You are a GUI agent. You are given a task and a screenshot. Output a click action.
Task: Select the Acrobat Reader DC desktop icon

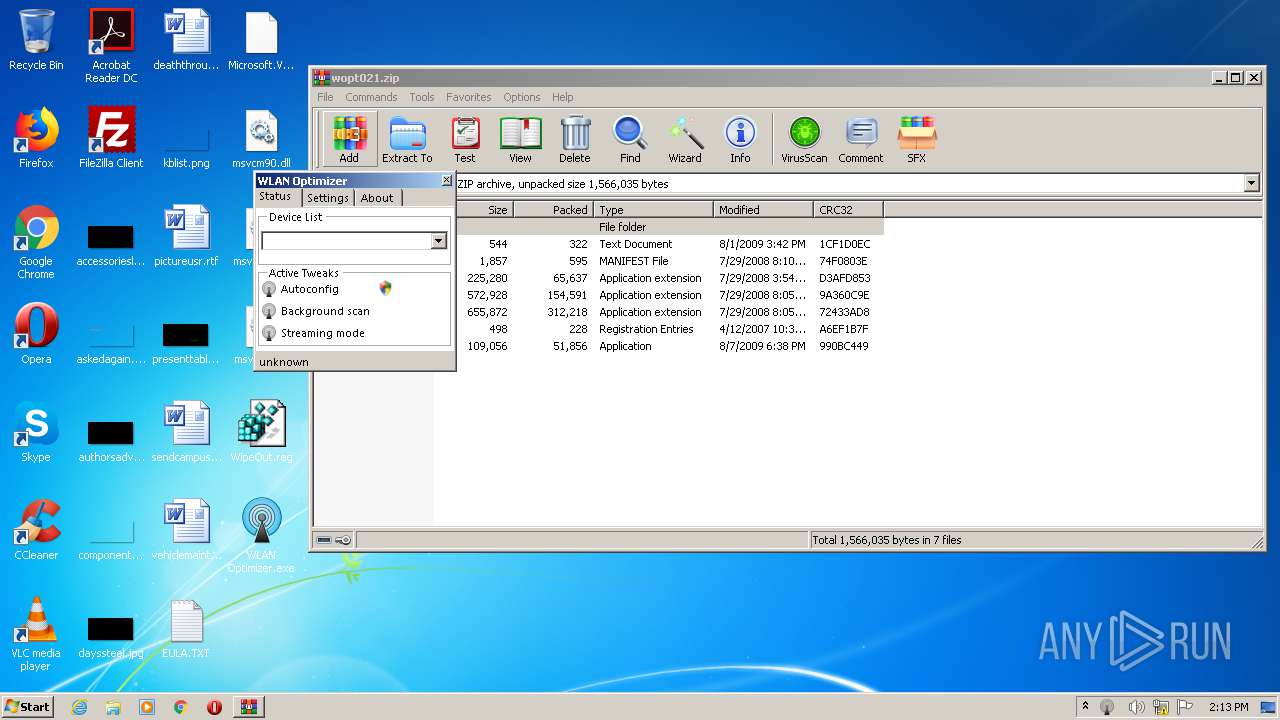tap(111, 46)
